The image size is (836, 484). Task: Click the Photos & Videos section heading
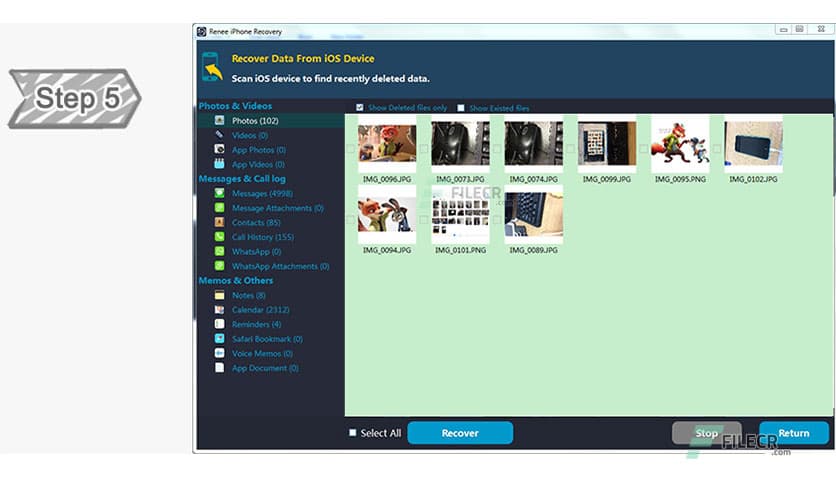click(235, 106)
